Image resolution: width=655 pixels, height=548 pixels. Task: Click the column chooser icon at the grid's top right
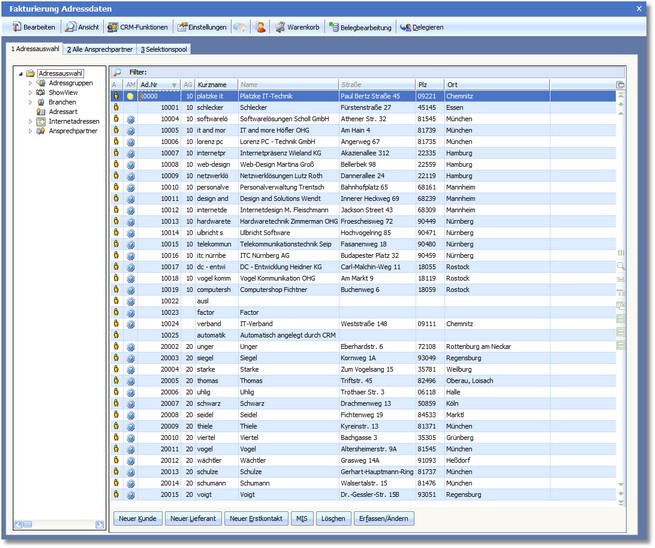click(621, 85)
